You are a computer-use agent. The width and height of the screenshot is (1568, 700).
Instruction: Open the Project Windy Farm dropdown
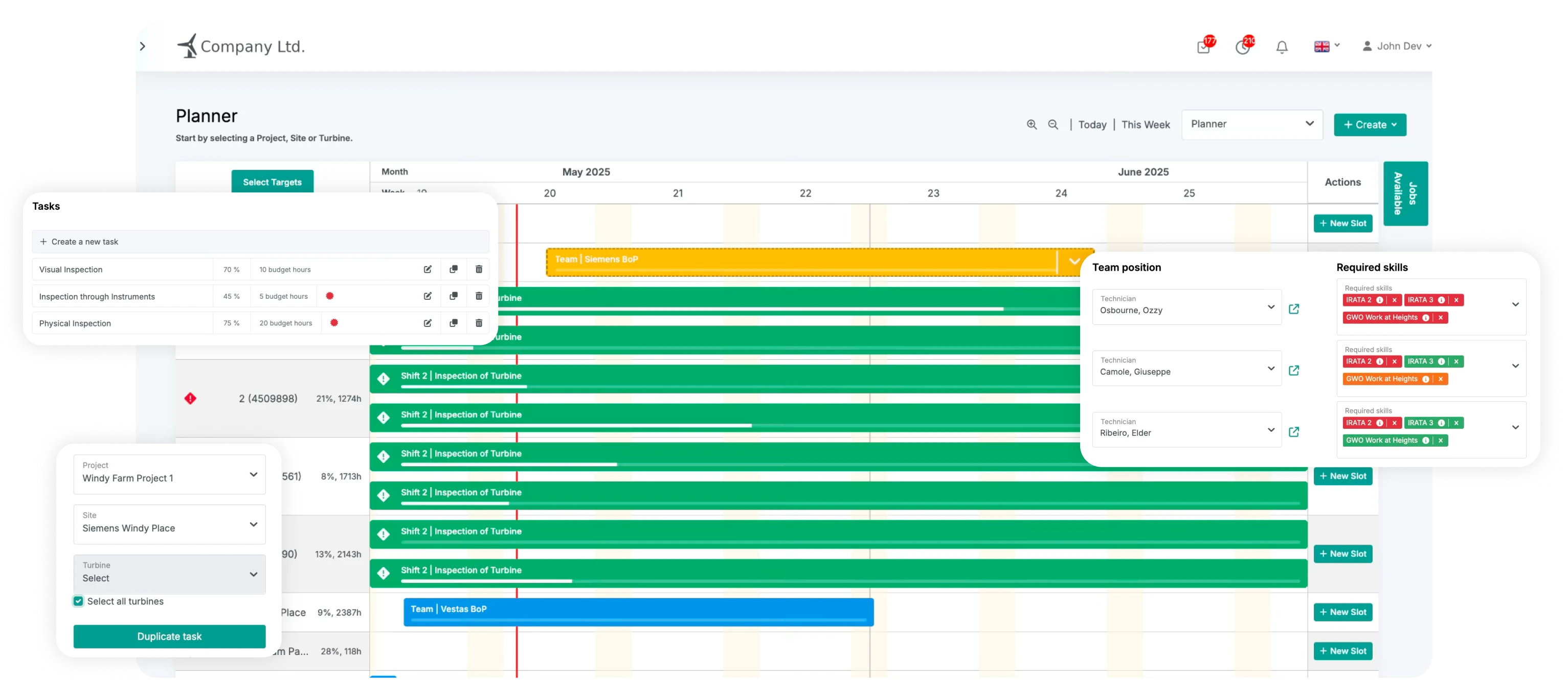pyautogui.click(x=169, y=474)
